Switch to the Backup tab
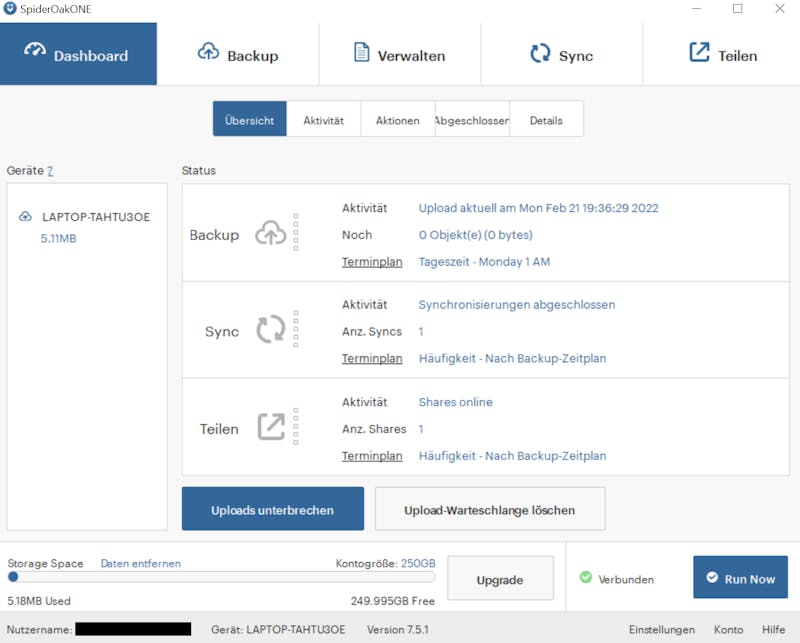Screen dimensions: 800x643 pos(238,54)
